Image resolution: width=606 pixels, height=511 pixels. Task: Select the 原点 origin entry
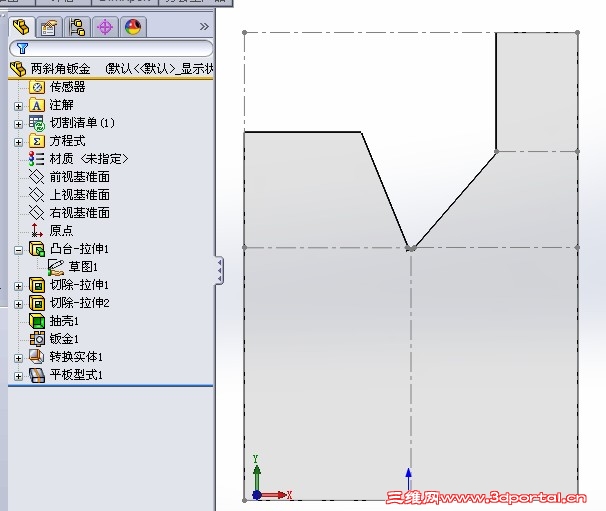pos(61,231)
